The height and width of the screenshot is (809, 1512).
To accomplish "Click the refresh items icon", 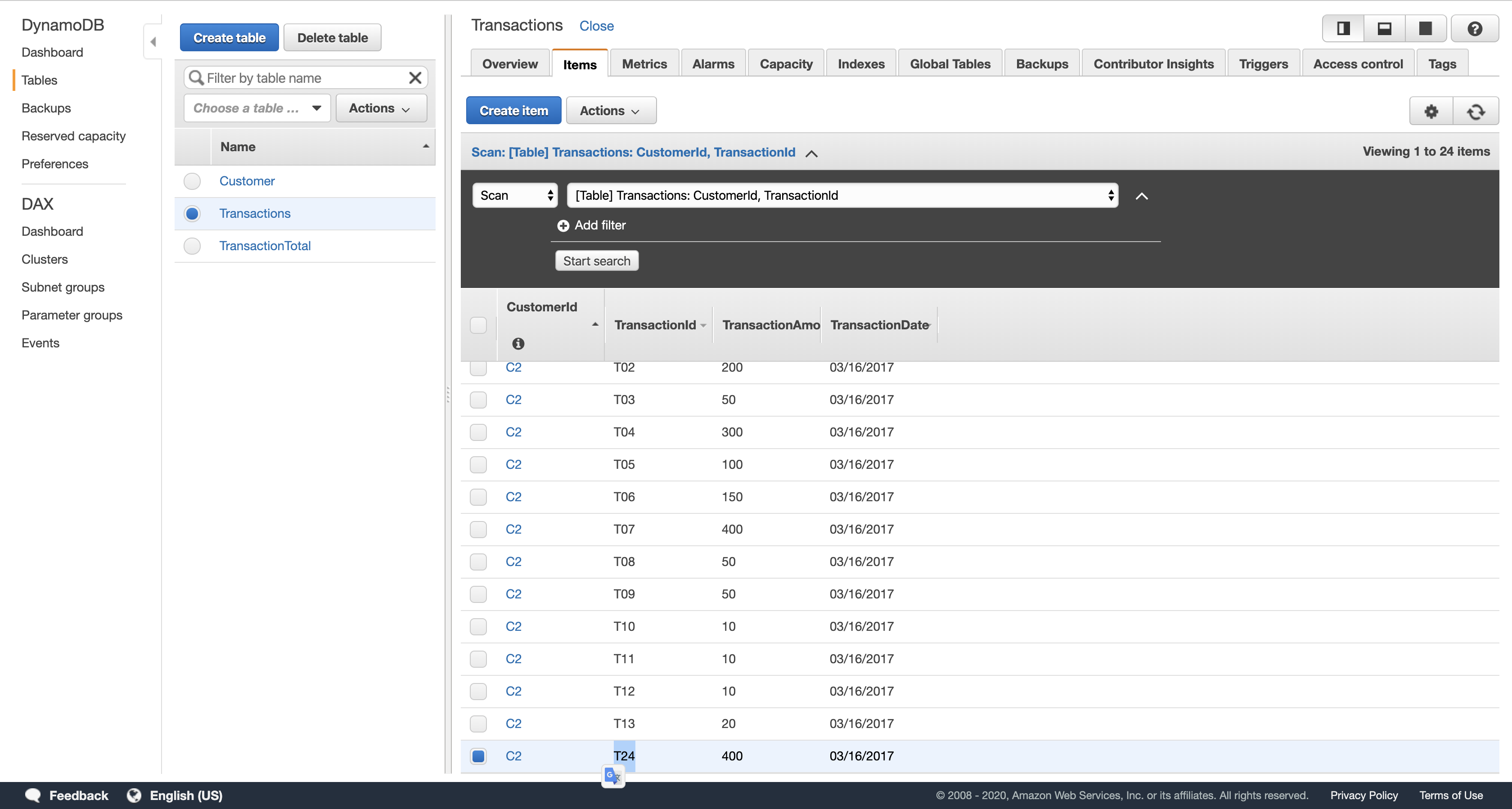I will (1476, 111).
